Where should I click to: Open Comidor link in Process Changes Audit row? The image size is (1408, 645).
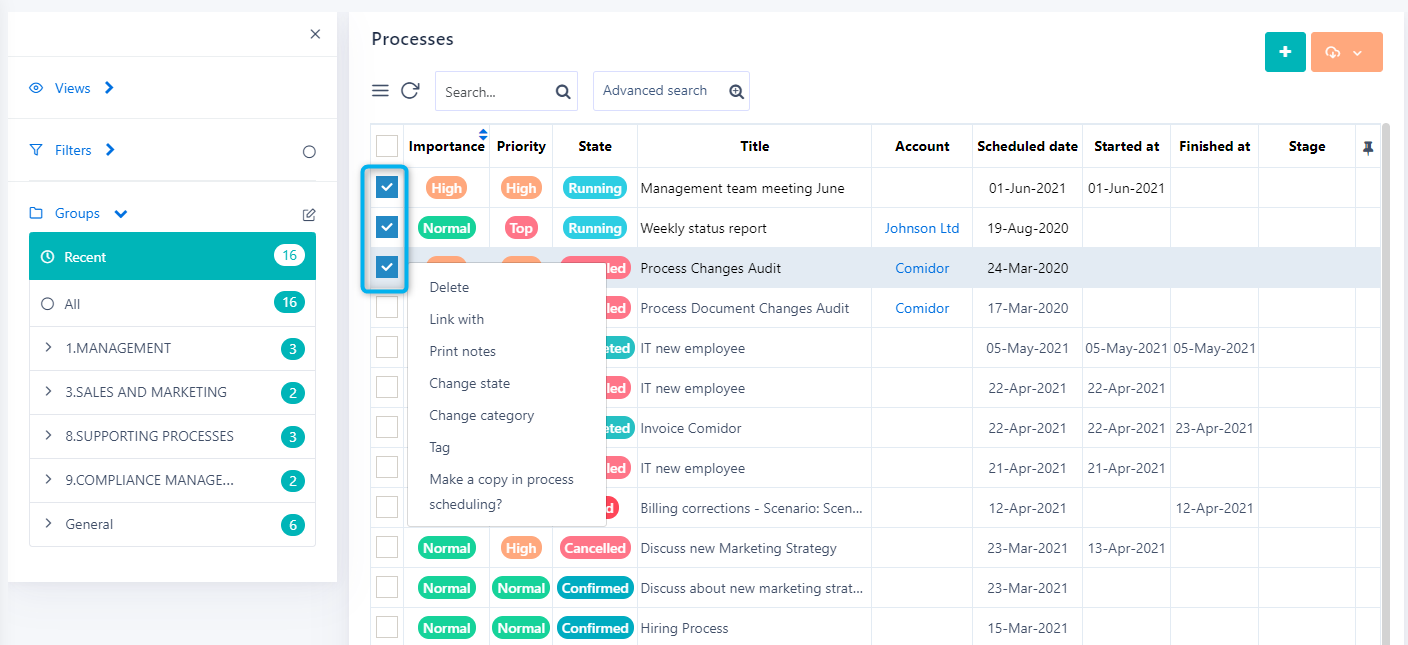tap(922, 268)
